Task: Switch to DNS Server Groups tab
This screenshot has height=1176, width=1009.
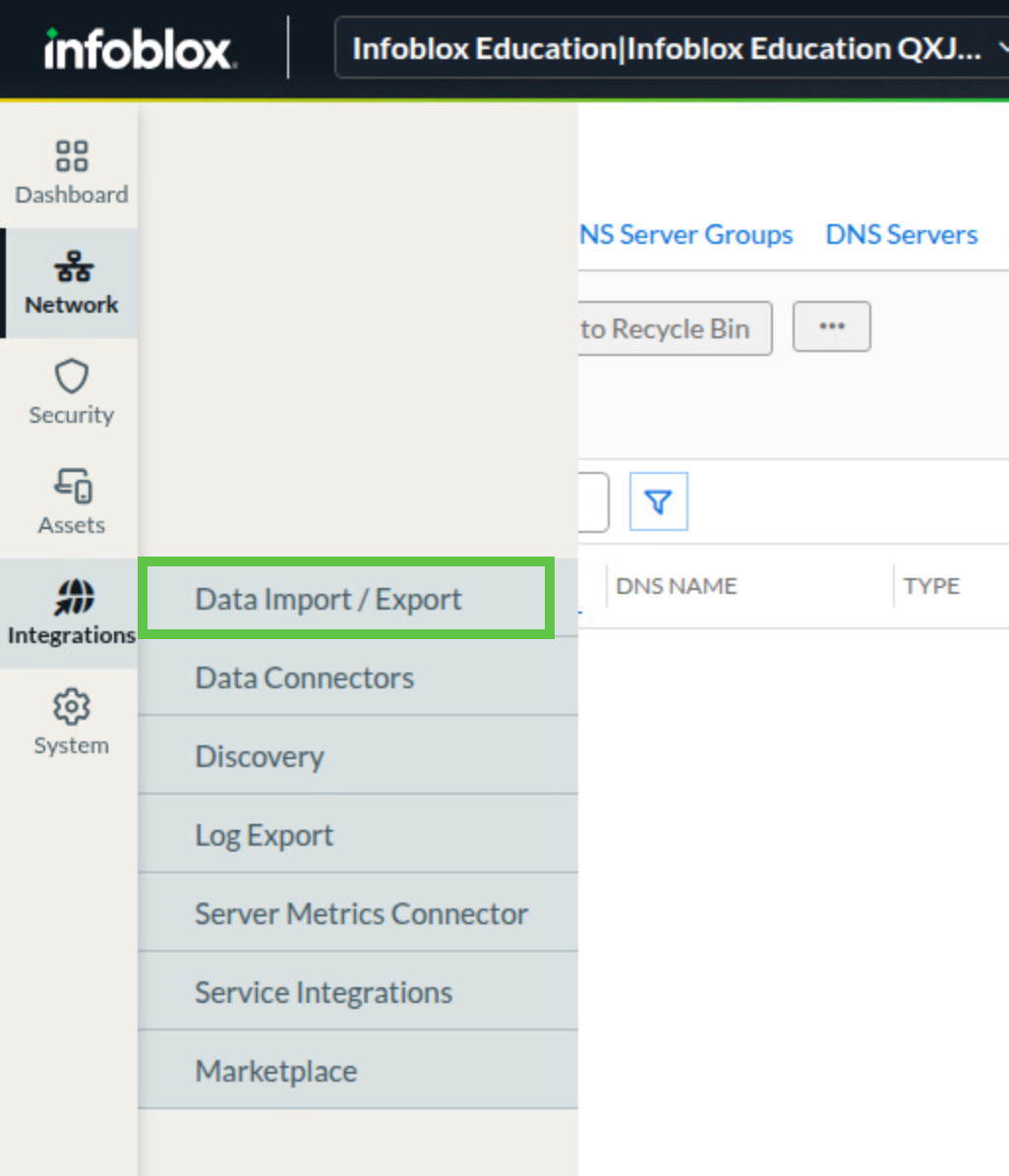Action: (685, 235)
